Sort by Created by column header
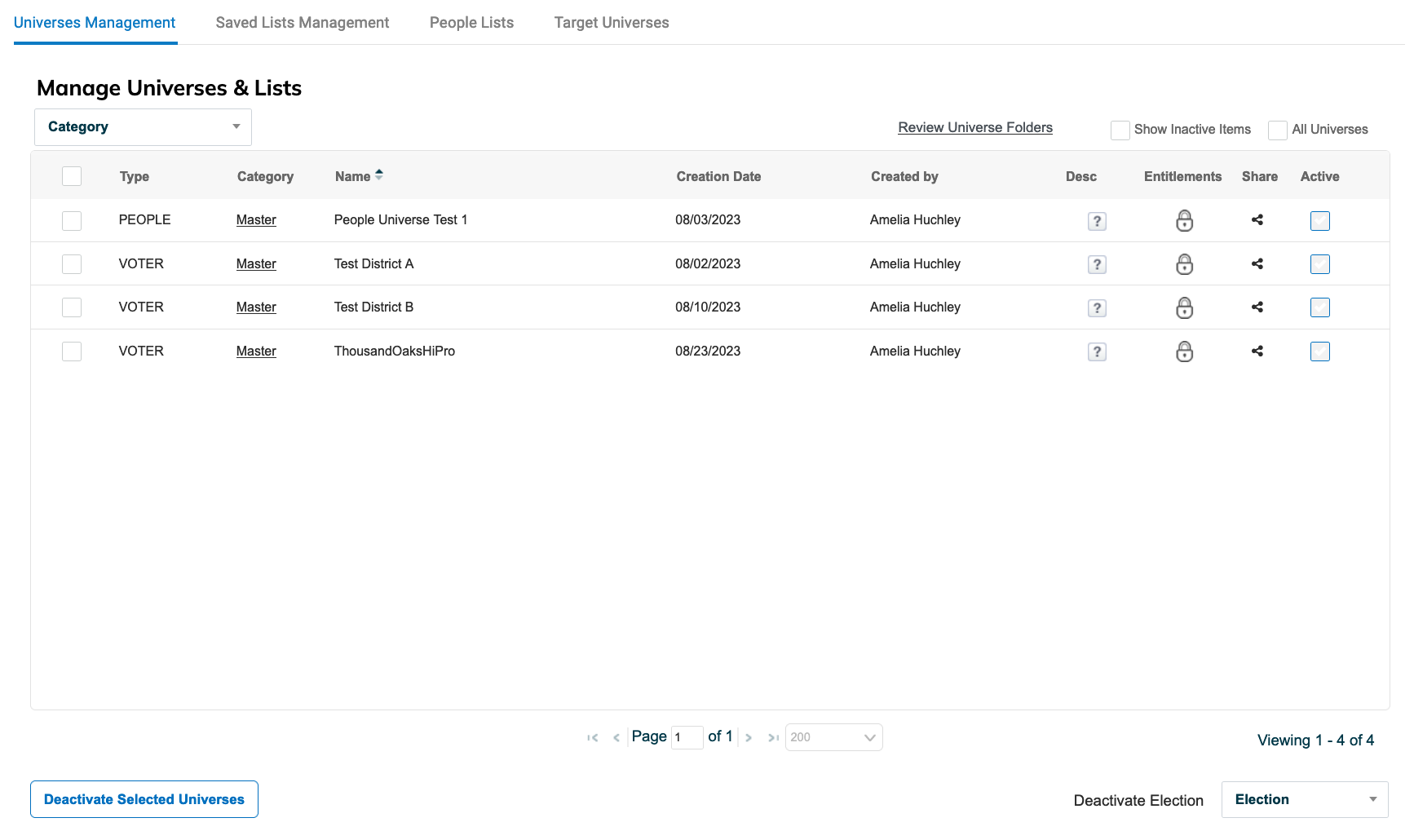 tap(904, 176)
